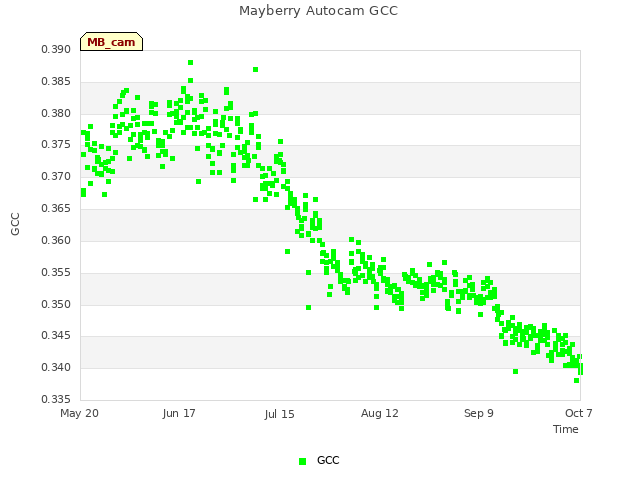Screen dimensions: 640x480
Task: Click the 0.385 y-axis value
Action: 56,81
